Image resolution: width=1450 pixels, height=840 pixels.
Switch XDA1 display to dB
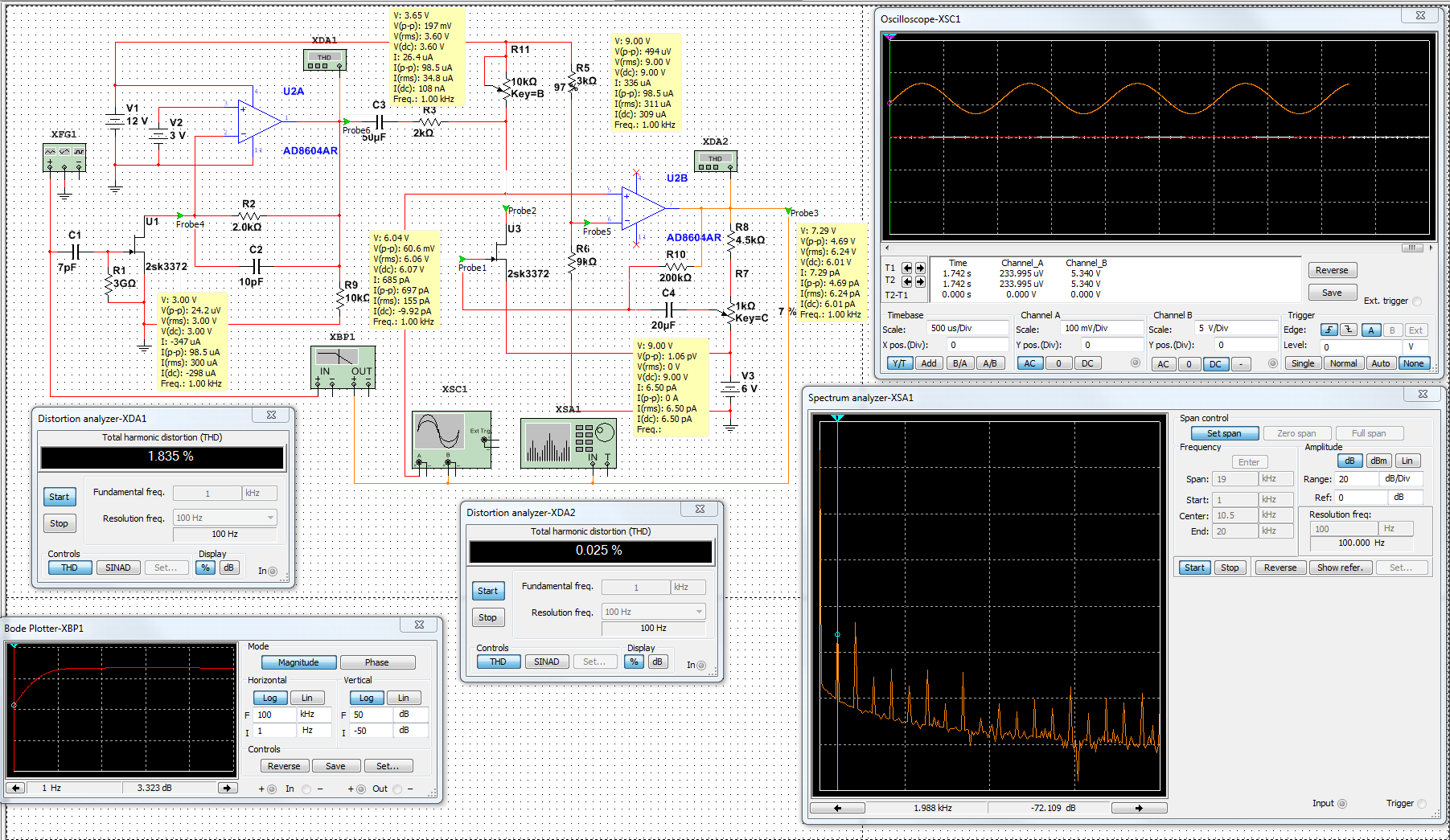[x=229, y=568]
